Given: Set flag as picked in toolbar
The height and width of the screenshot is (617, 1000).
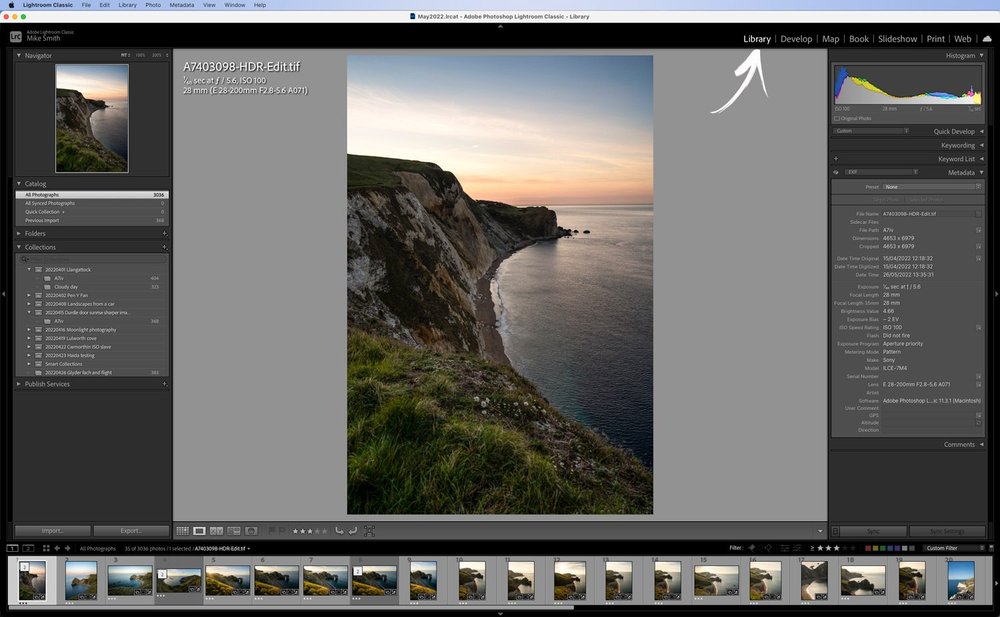Looking at the screenshot, I should tap(271, 530).
